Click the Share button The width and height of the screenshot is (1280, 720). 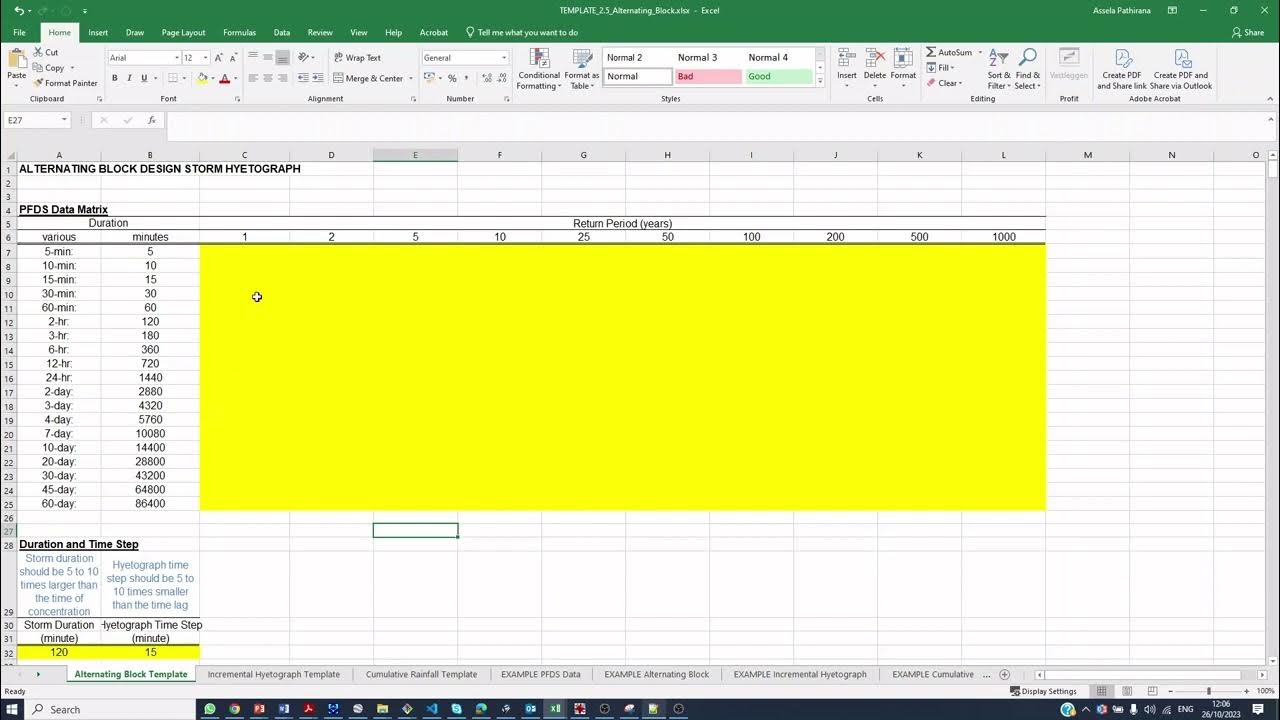(1248, 32)
